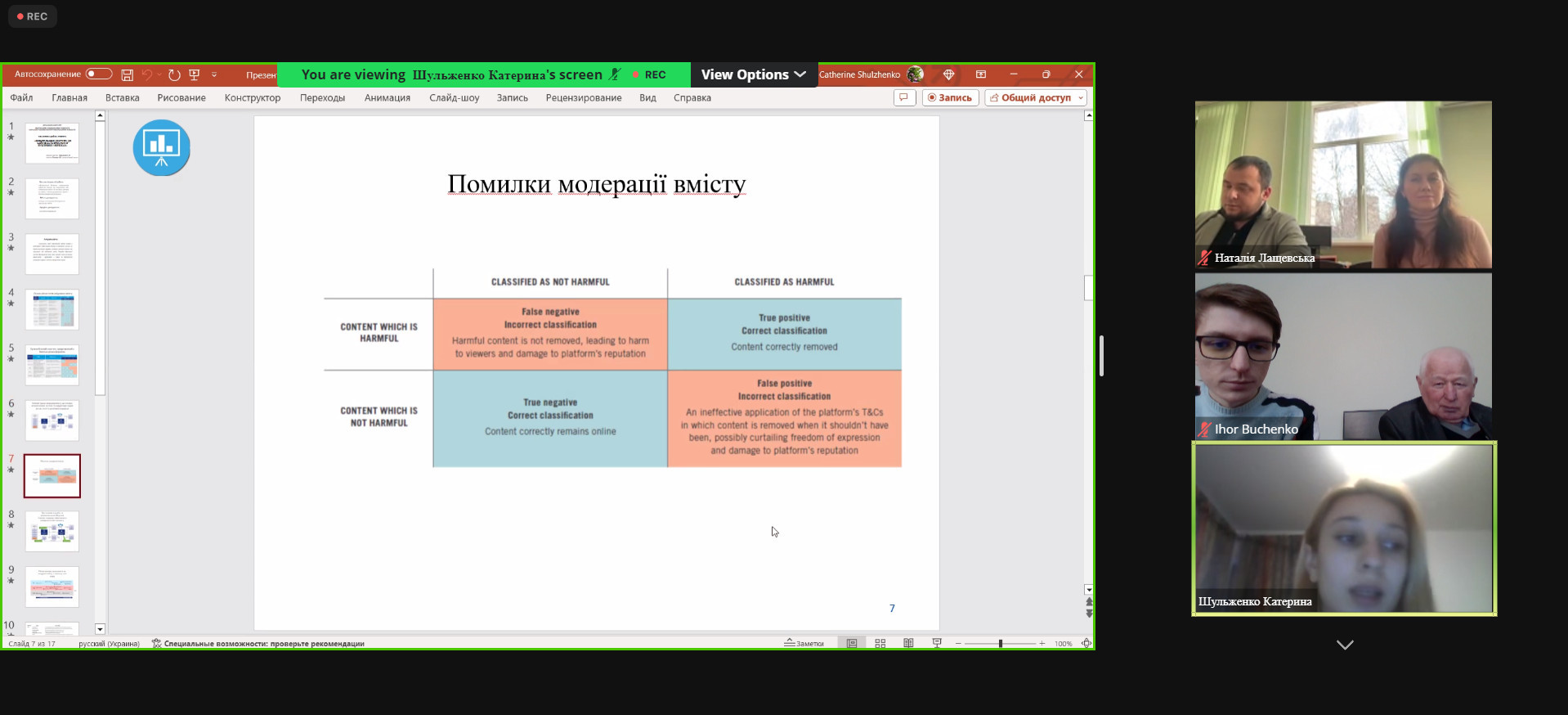Open the Справка ribbon tab
The image size is (1568, 715).
pyautogui.click(x=692, y=97)
